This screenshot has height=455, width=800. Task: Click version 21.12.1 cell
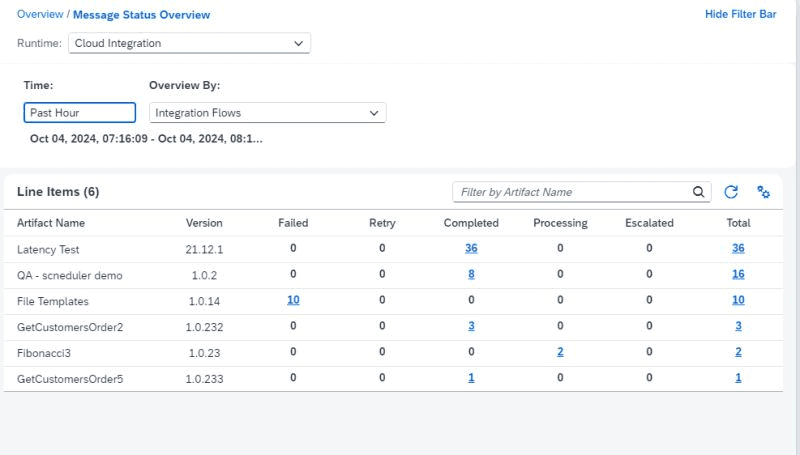click(x=204, y=249)
